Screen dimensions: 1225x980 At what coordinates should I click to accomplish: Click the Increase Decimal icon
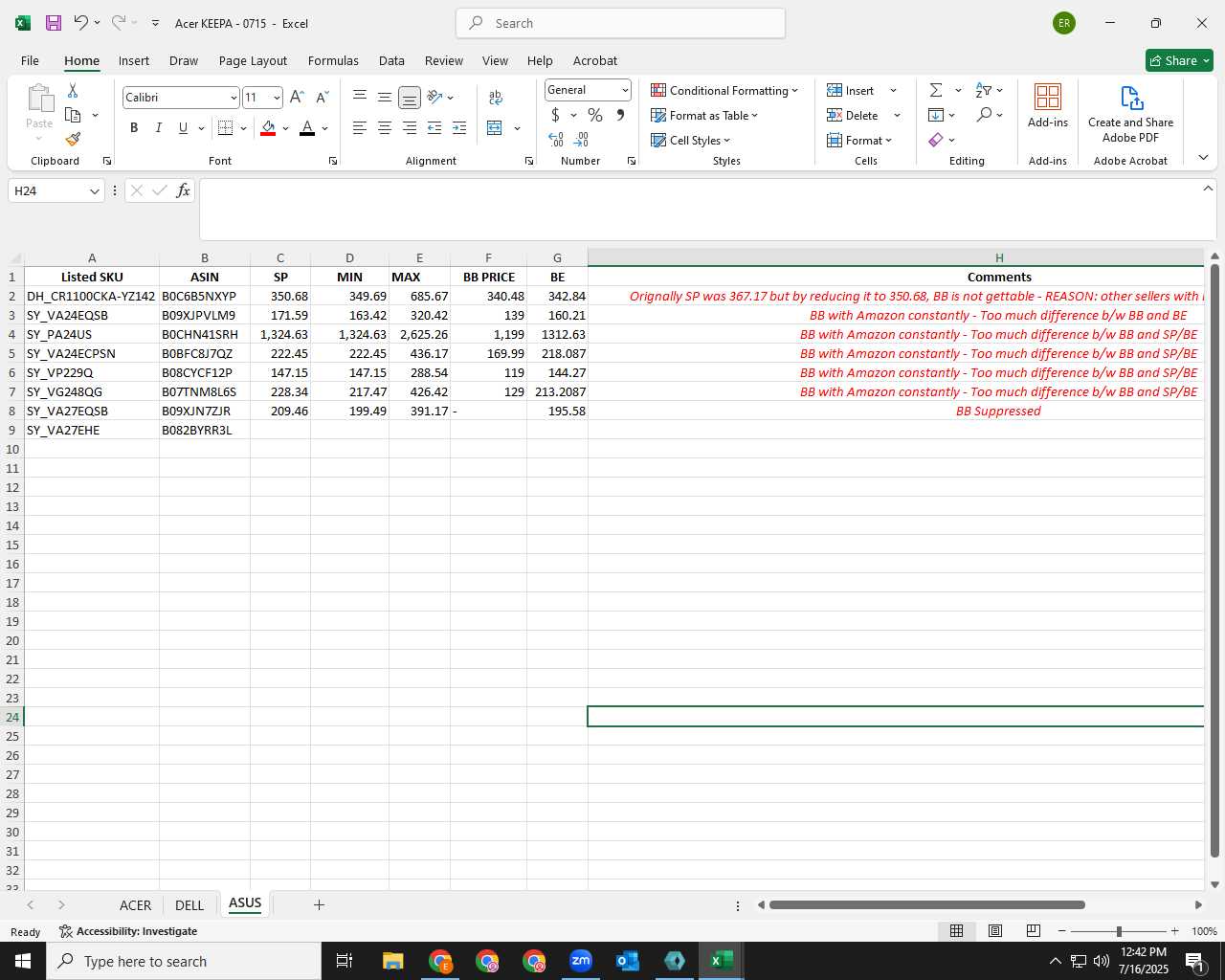556,140
